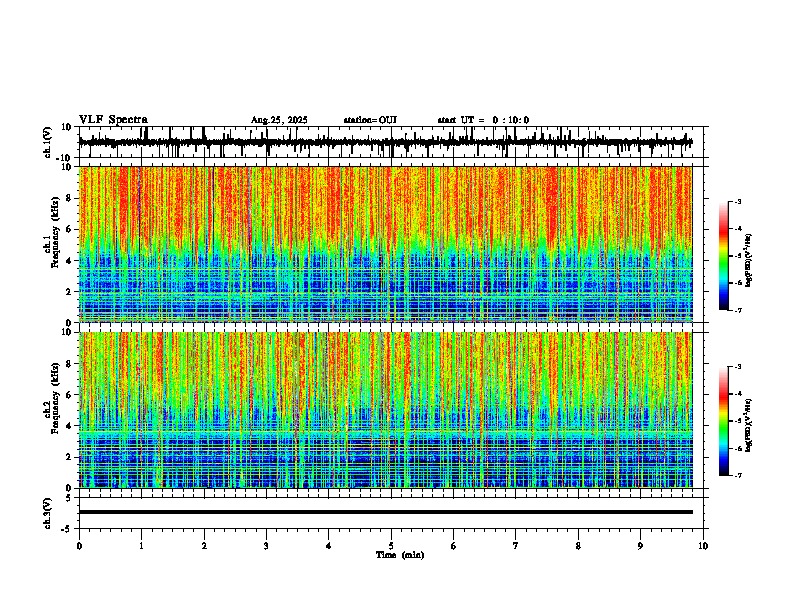Click the ch.1(V) waveform axis label

[48, 142]
